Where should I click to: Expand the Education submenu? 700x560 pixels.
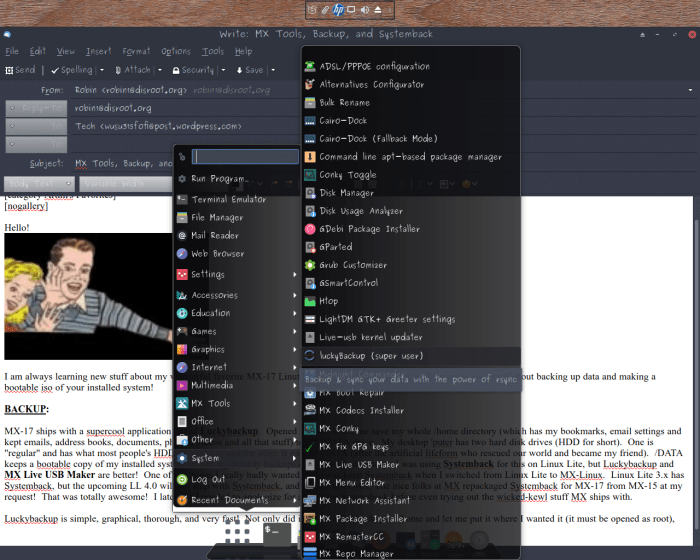pyautogui.click(x=237, y=313)
